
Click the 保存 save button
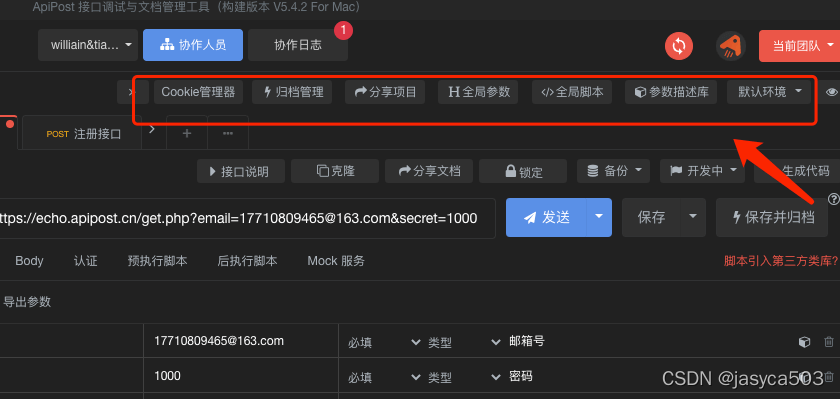(651, 217)
